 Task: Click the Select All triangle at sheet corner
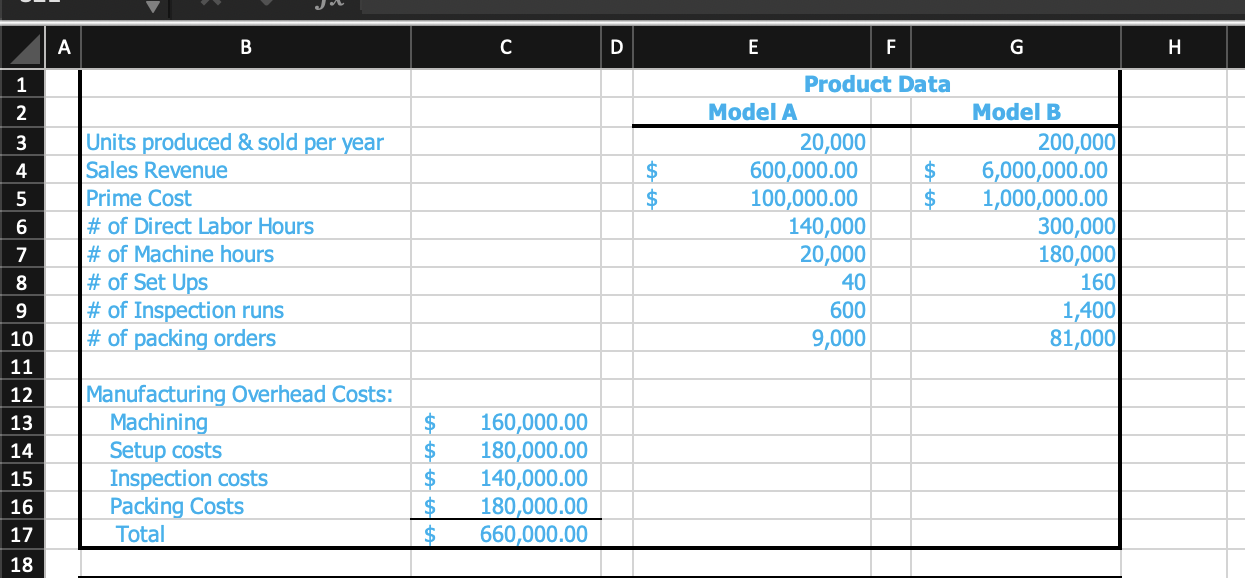point(22,46)
